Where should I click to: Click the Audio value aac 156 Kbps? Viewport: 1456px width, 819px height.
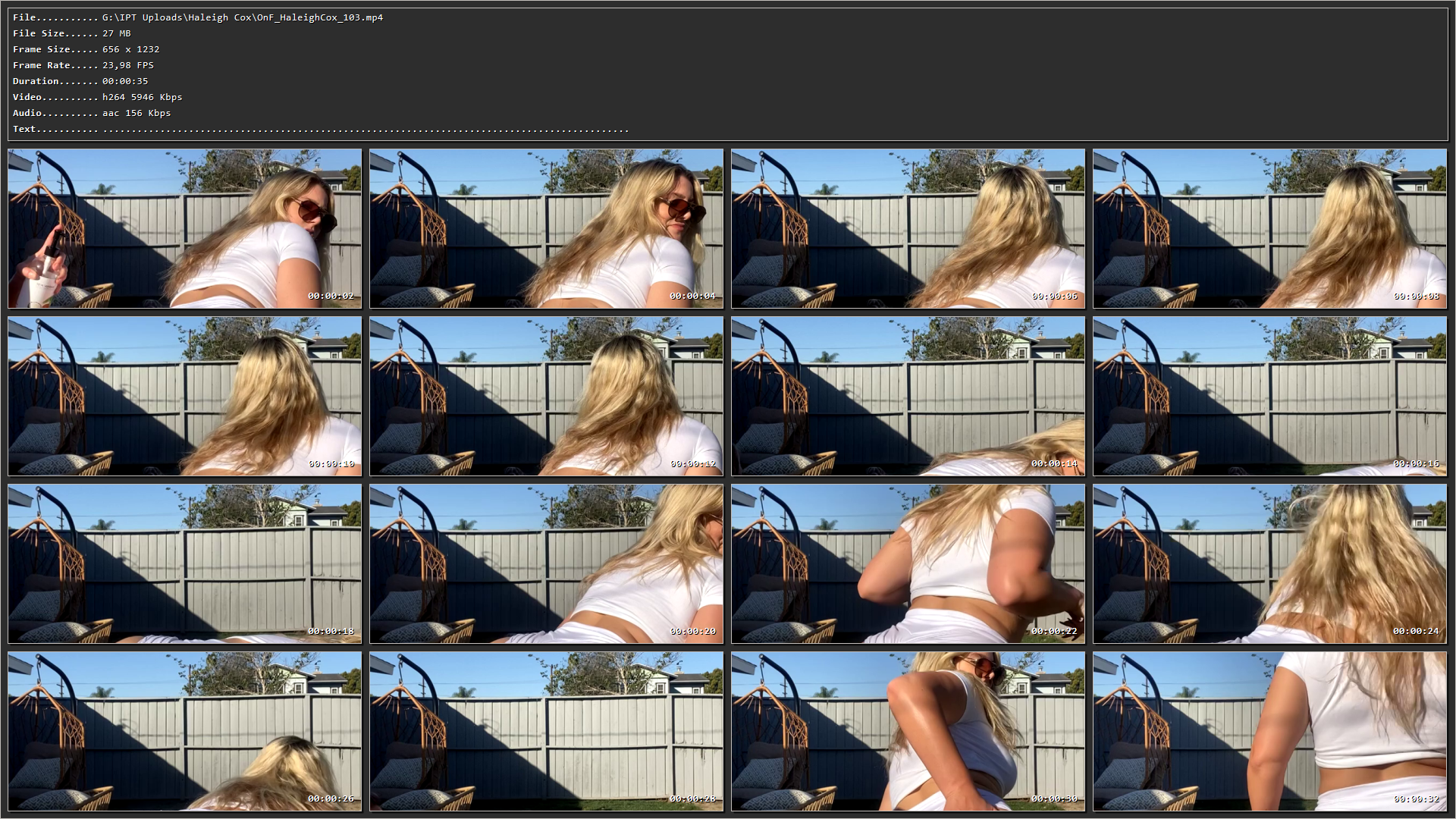[136, 113]
